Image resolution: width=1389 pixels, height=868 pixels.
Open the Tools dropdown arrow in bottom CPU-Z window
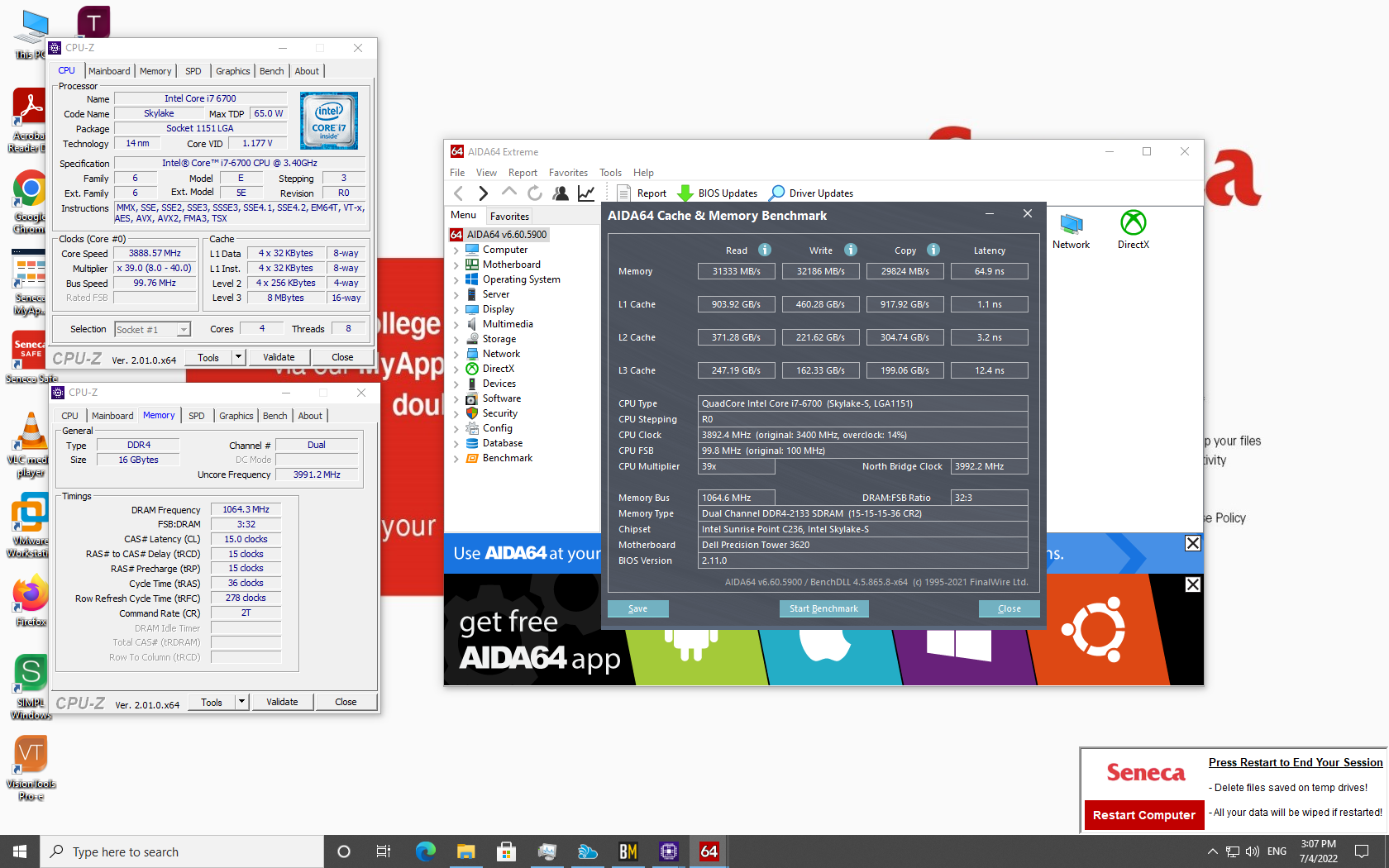click(x=242, y=702)
